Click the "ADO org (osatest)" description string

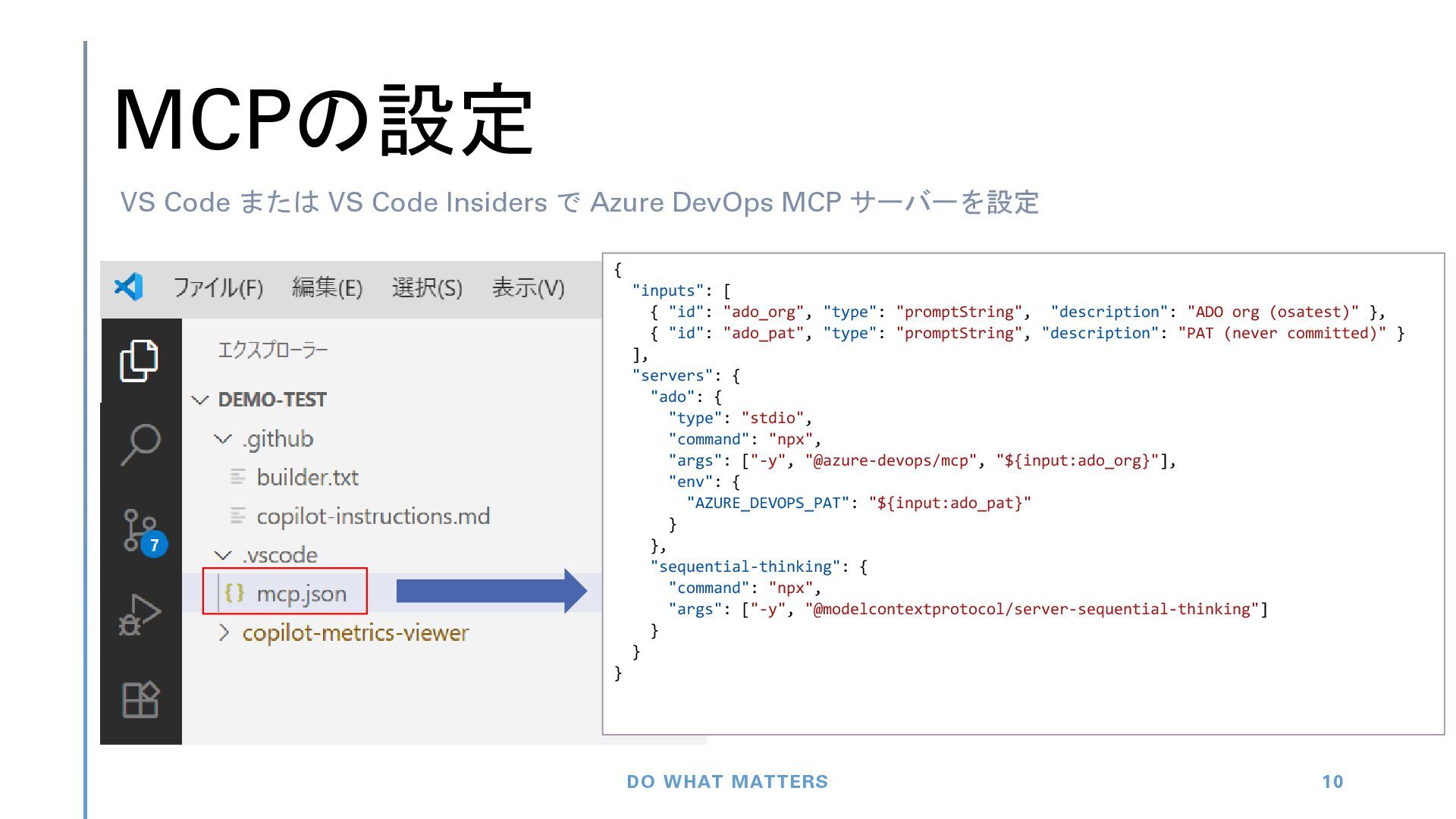coord(1273,312)
